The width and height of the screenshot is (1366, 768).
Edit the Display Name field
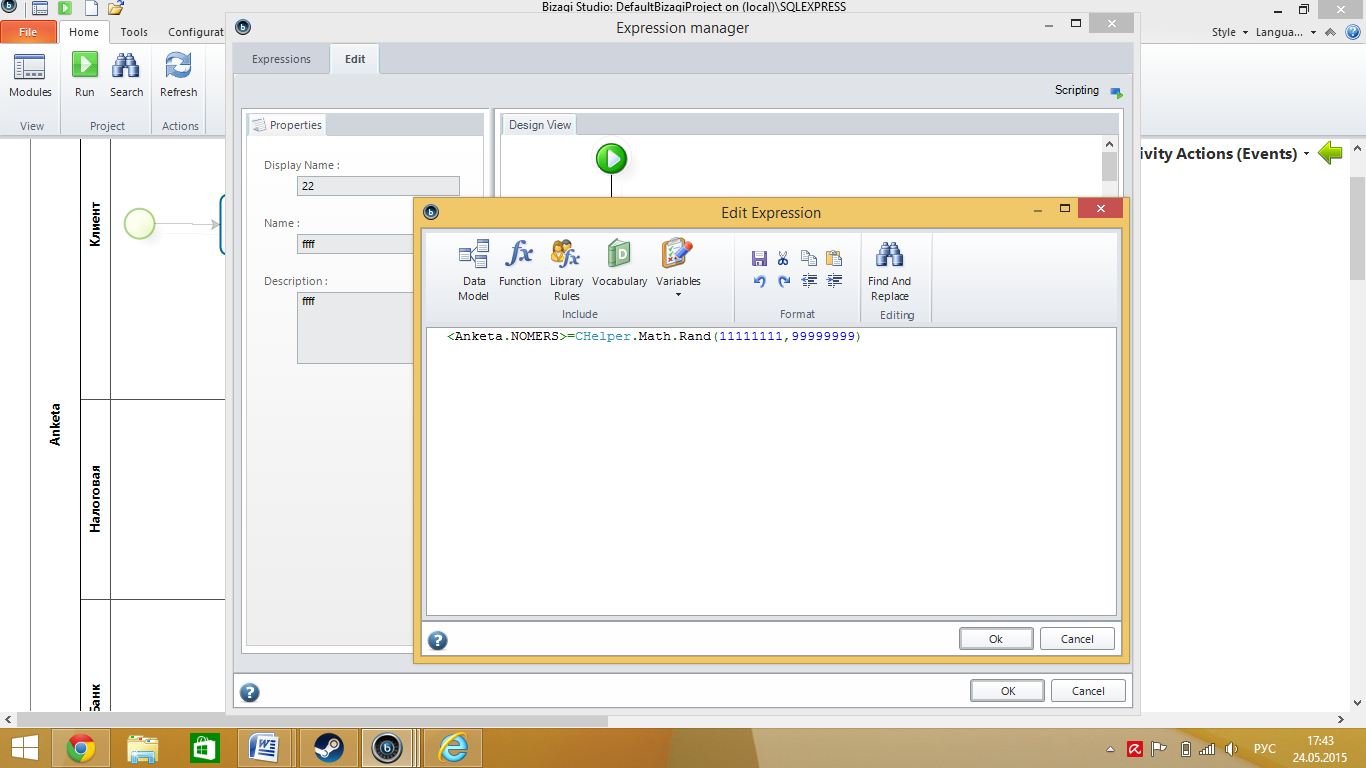pyautogui.click(x=378, y=186)
